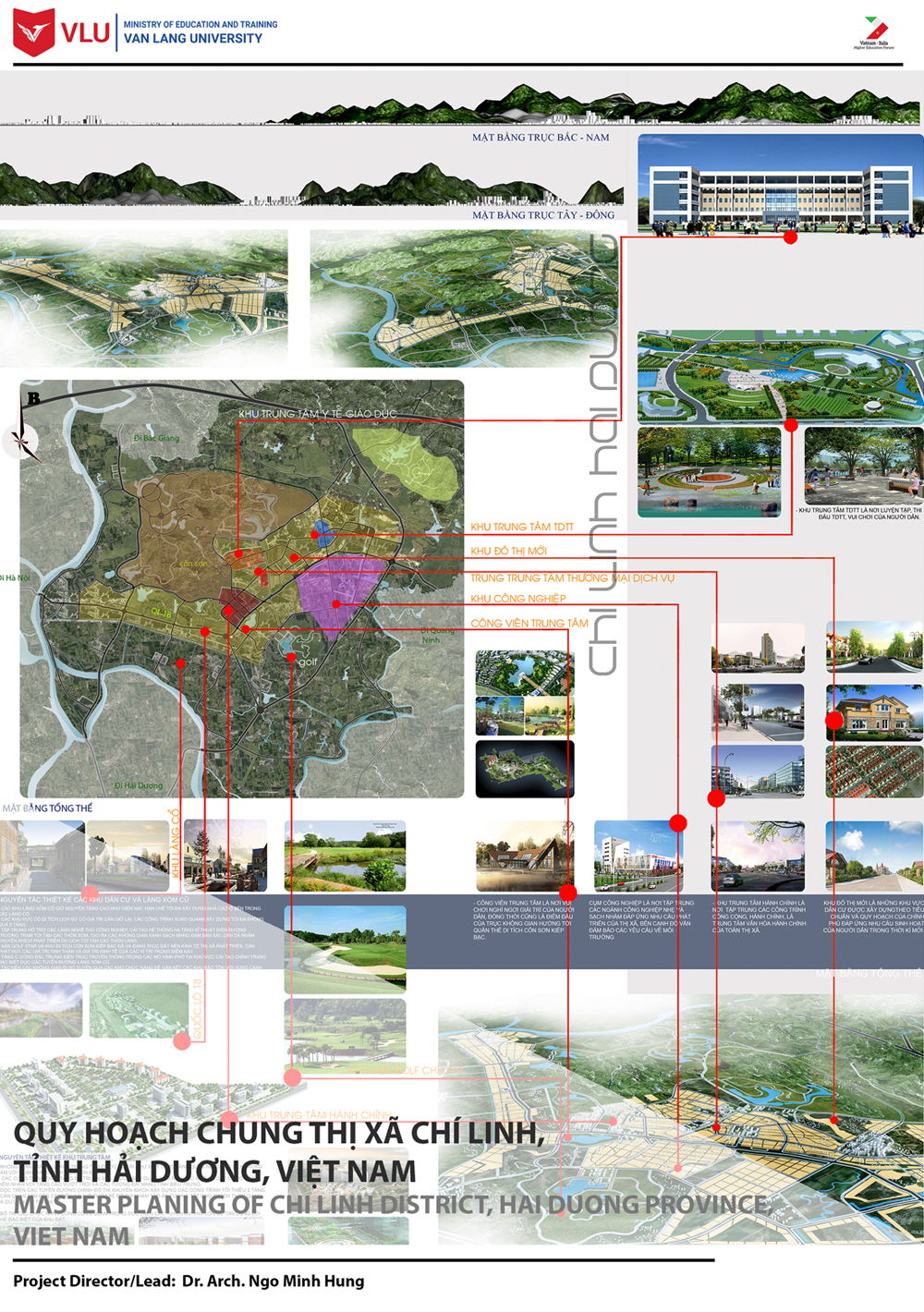Click the "MẶT BẰNG TRỤC BẮC - NAM" caption
Image resolution: width=924 pixels, height=1312 pixels.
[x=541, y=138]
